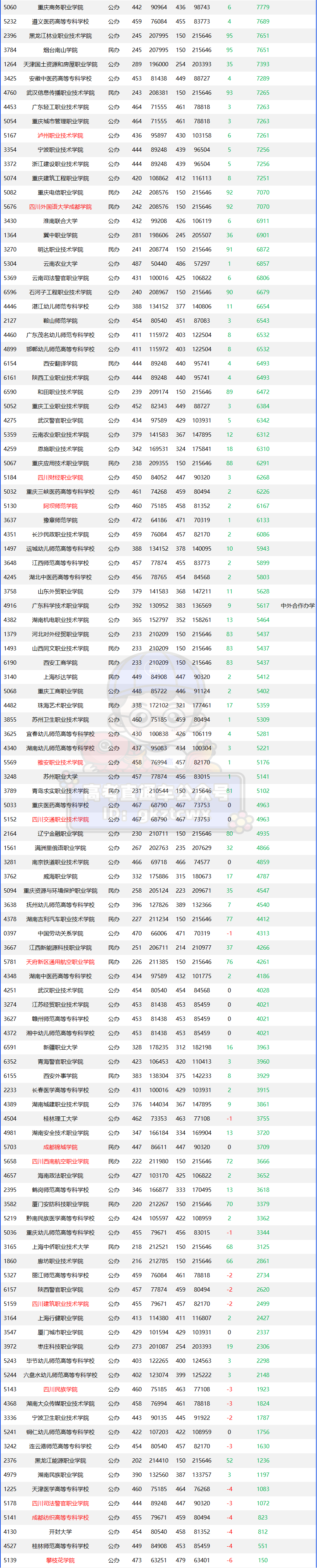Select 淮南联合大学 school name

[x=60, y=221]
